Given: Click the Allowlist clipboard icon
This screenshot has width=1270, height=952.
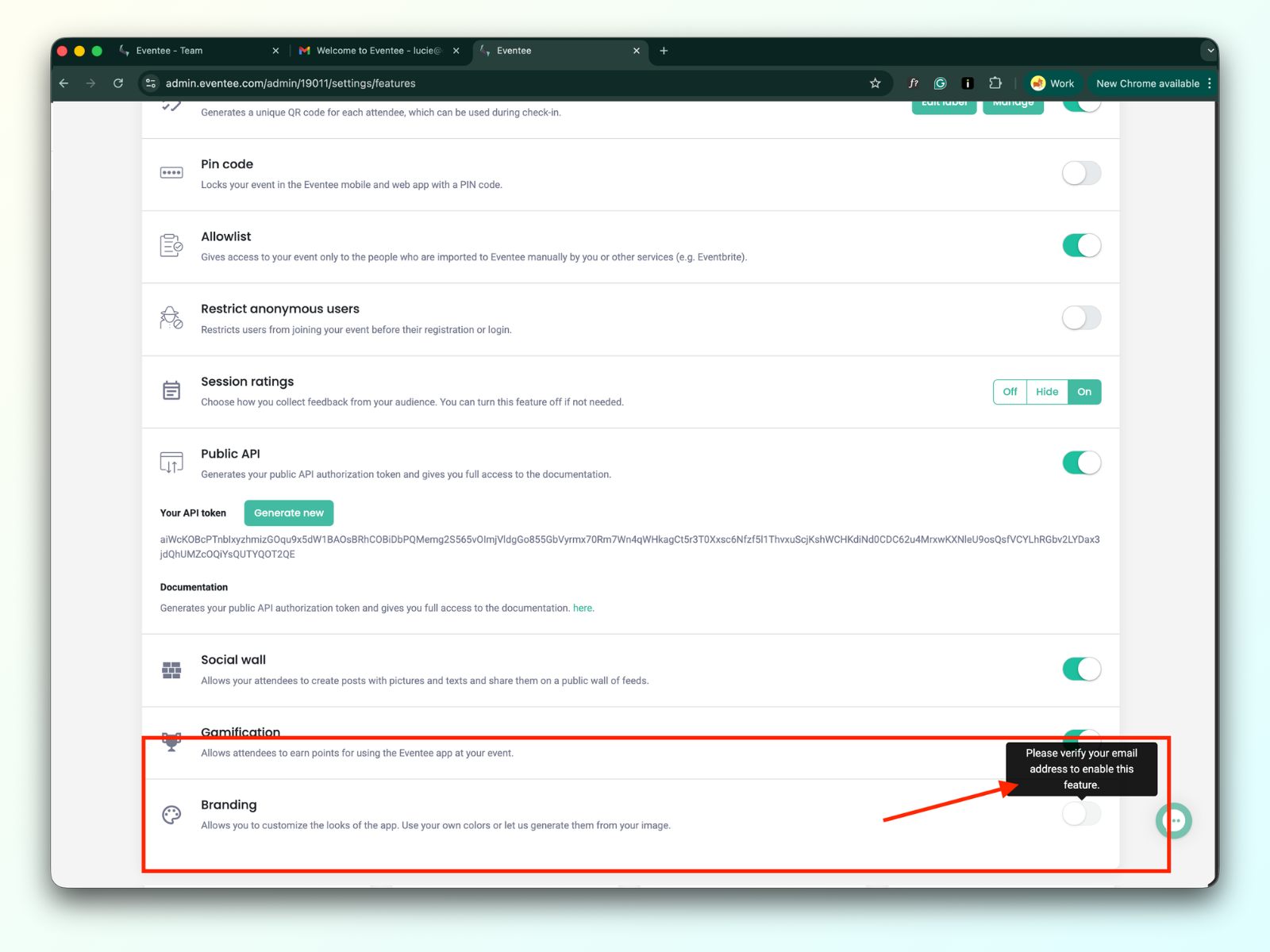Looking at the screenshot, I should pos(171,245).
